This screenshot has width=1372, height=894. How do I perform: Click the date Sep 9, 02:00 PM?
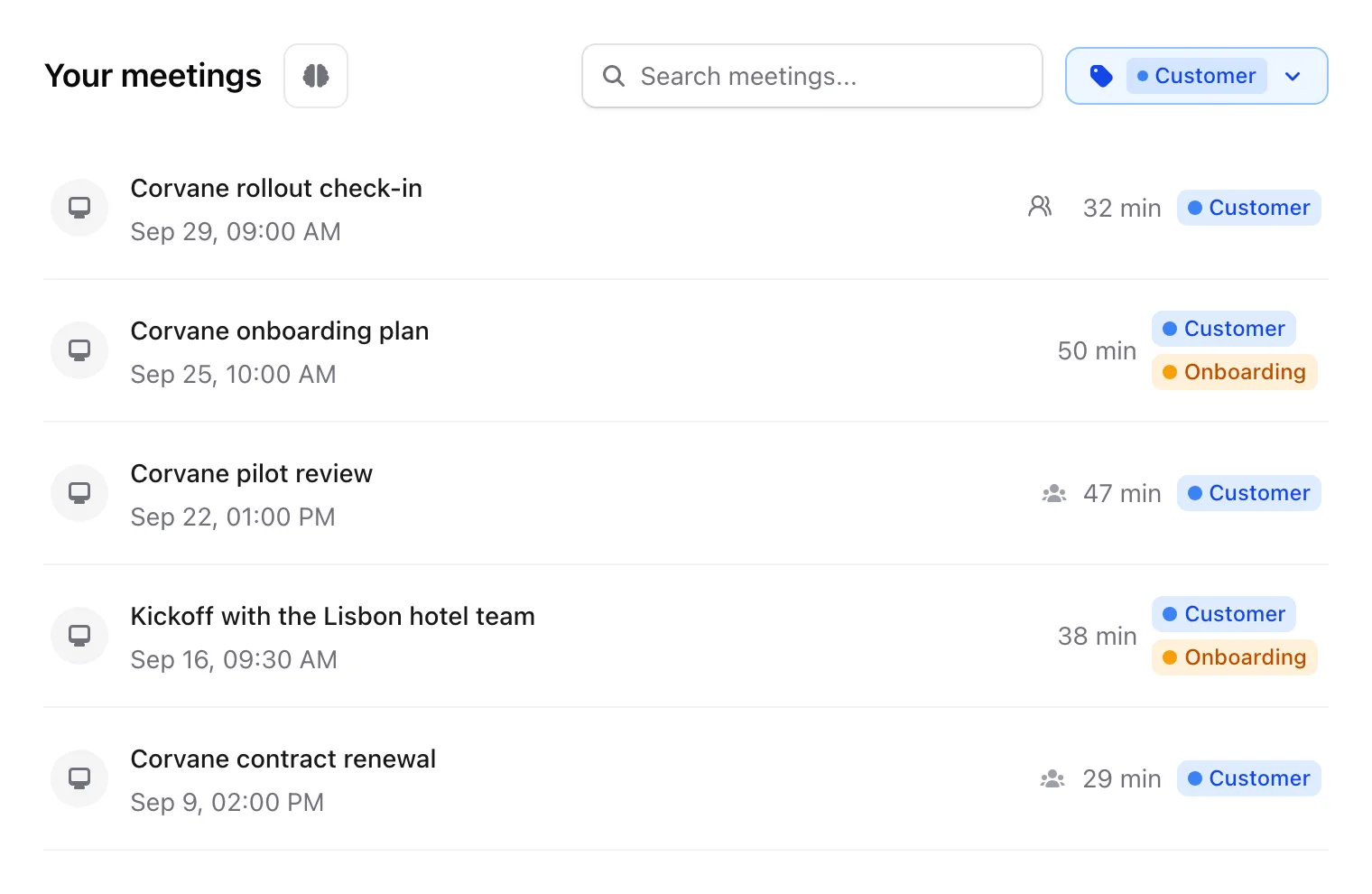click(227, 803)
